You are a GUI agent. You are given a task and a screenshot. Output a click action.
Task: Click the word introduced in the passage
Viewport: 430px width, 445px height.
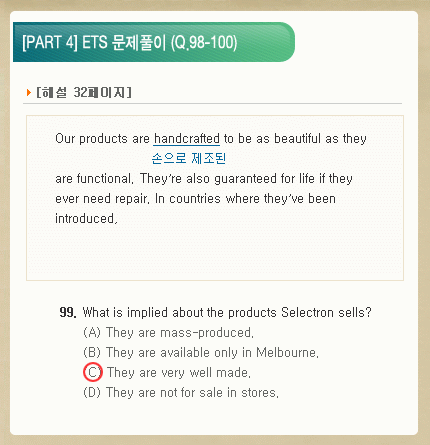click(x=86, y=219)
